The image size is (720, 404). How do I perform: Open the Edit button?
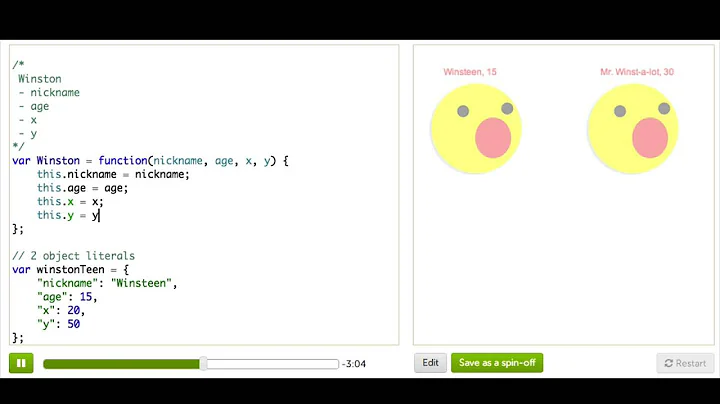[x=430, y=363]
